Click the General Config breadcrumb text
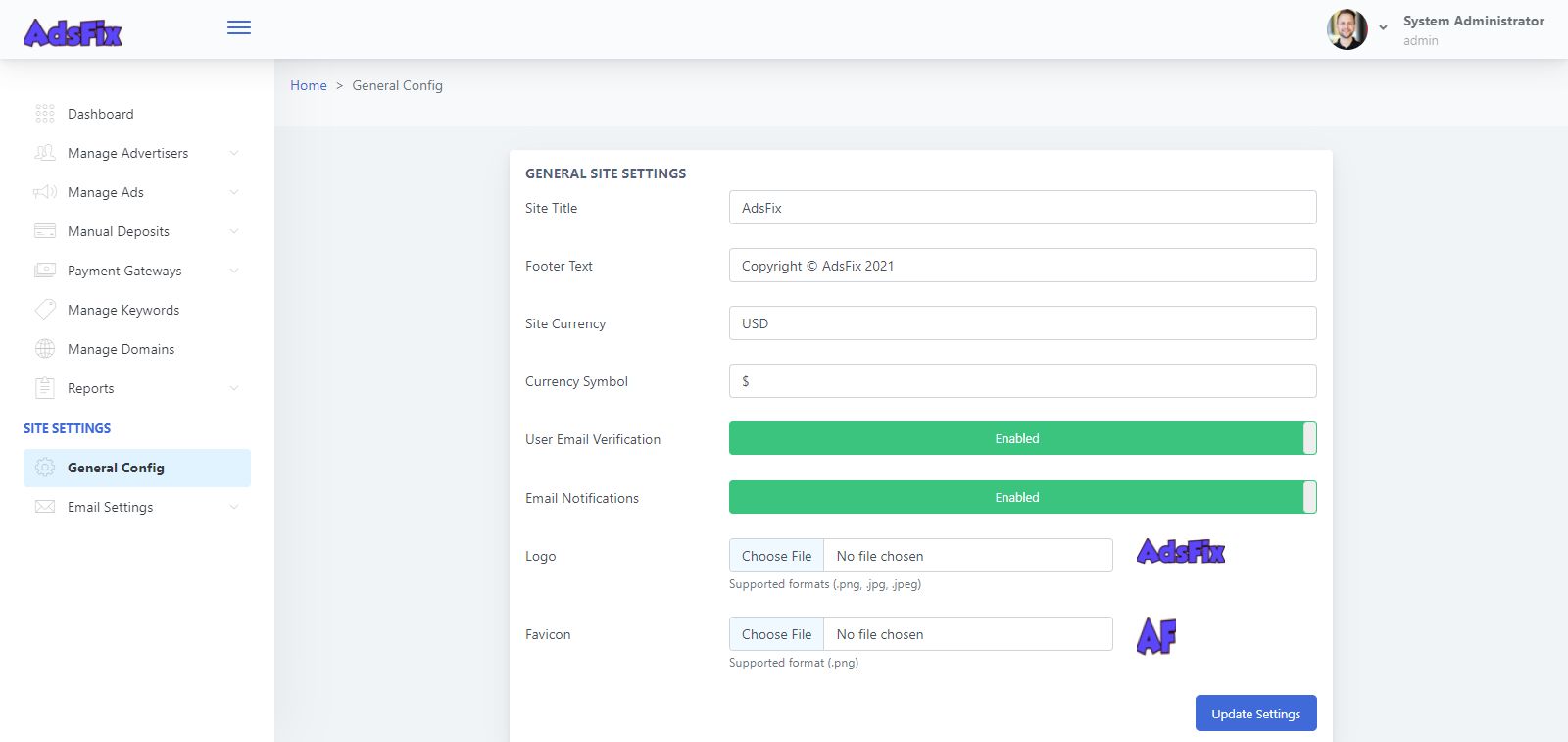1568x742 pixels. (397, 85)
